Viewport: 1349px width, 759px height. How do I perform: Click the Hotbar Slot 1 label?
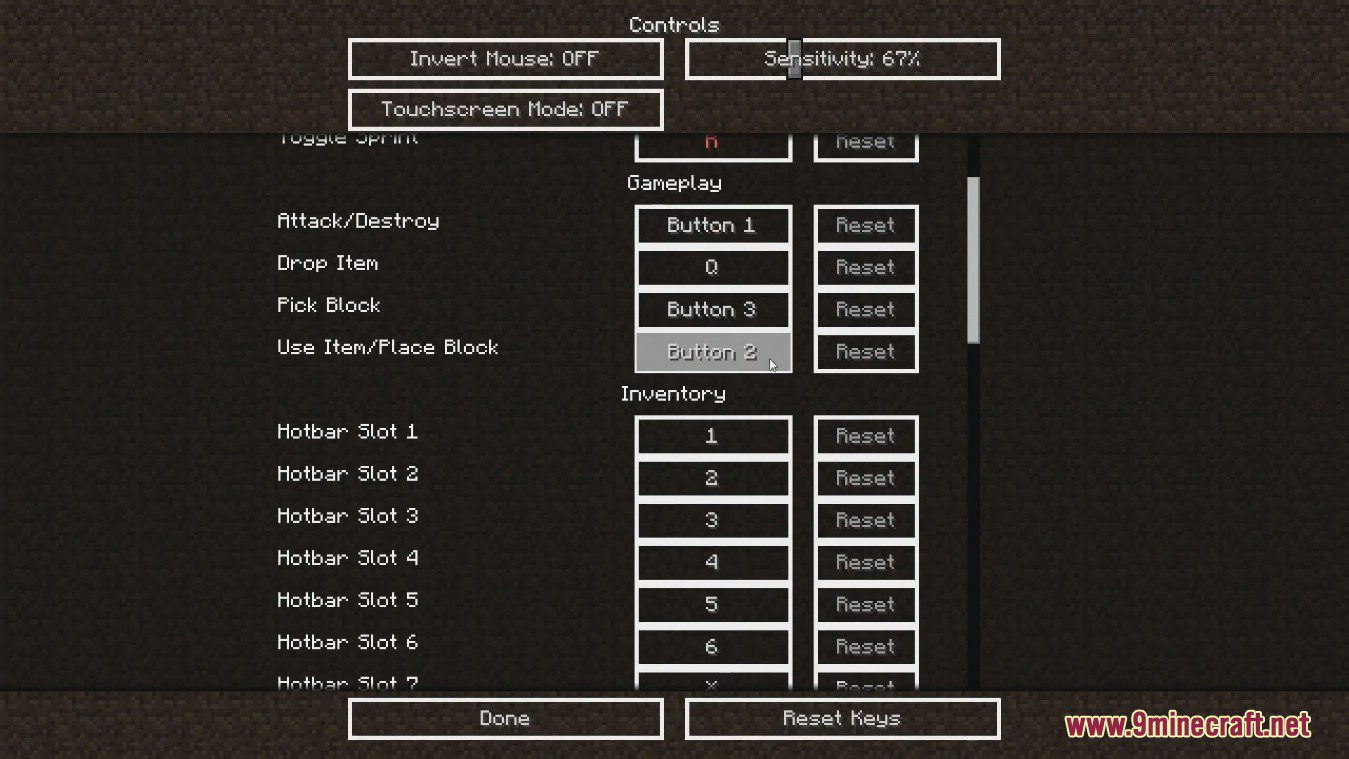(348, 432)
